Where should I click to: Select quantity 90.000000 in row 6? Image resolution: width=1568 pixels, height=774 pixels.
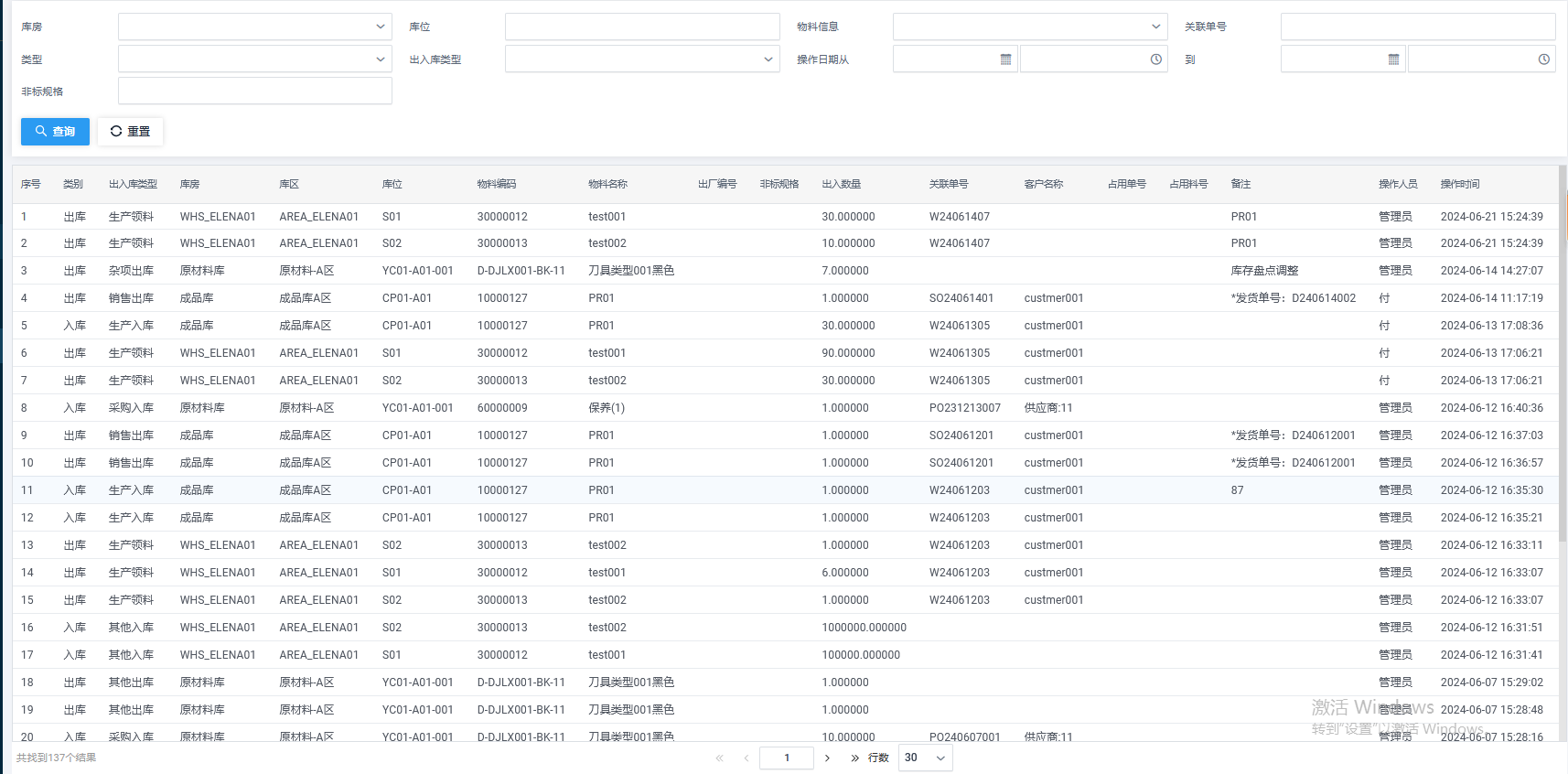coord(849,353)
